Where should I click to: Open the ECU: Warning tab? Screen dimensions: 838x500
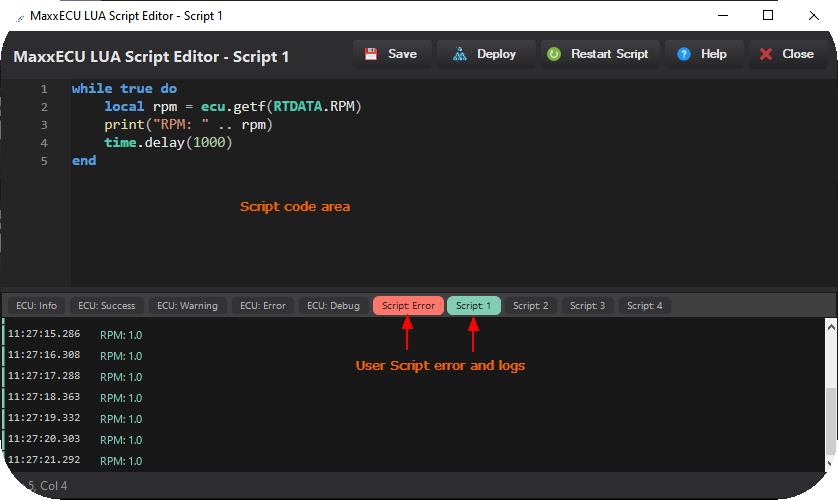187,305
